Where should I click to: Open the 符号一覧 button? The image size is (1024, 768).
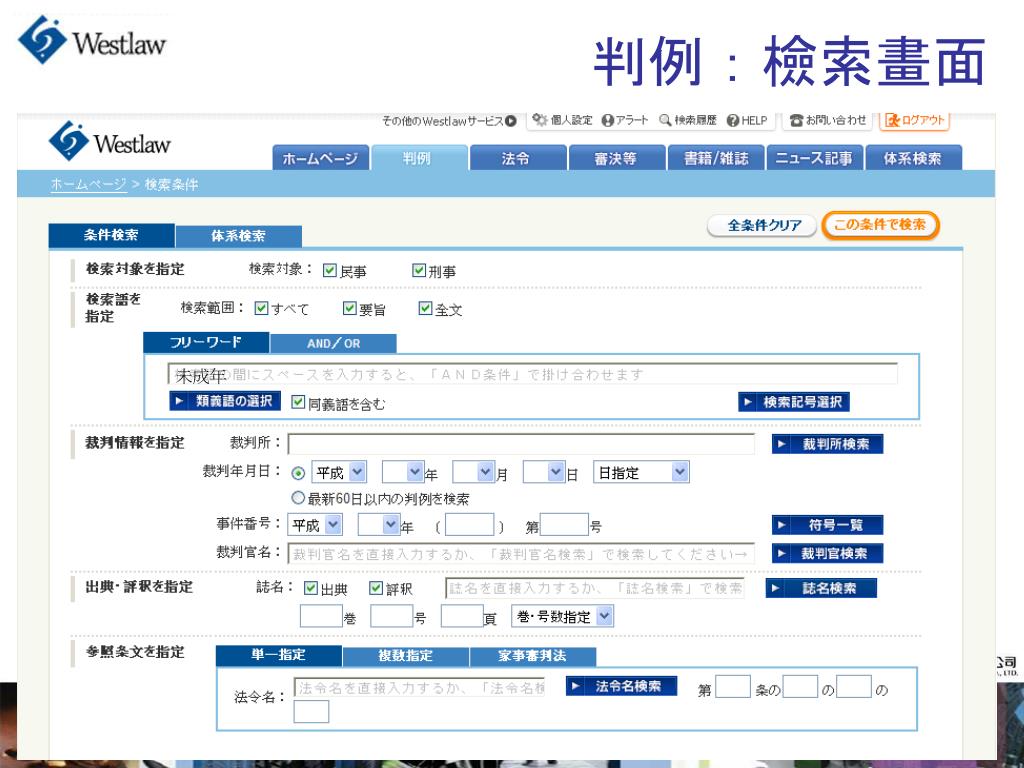point(827,524)
